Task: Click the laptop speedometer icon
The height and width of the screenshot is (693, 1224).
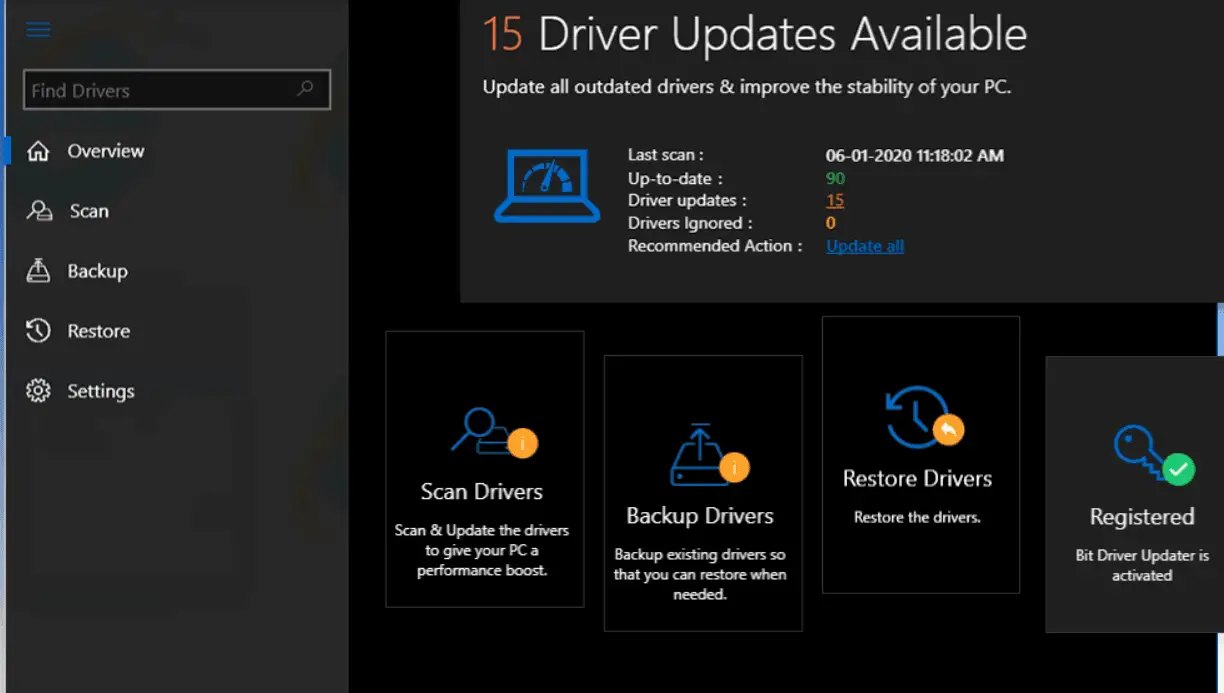Action: 547,185
